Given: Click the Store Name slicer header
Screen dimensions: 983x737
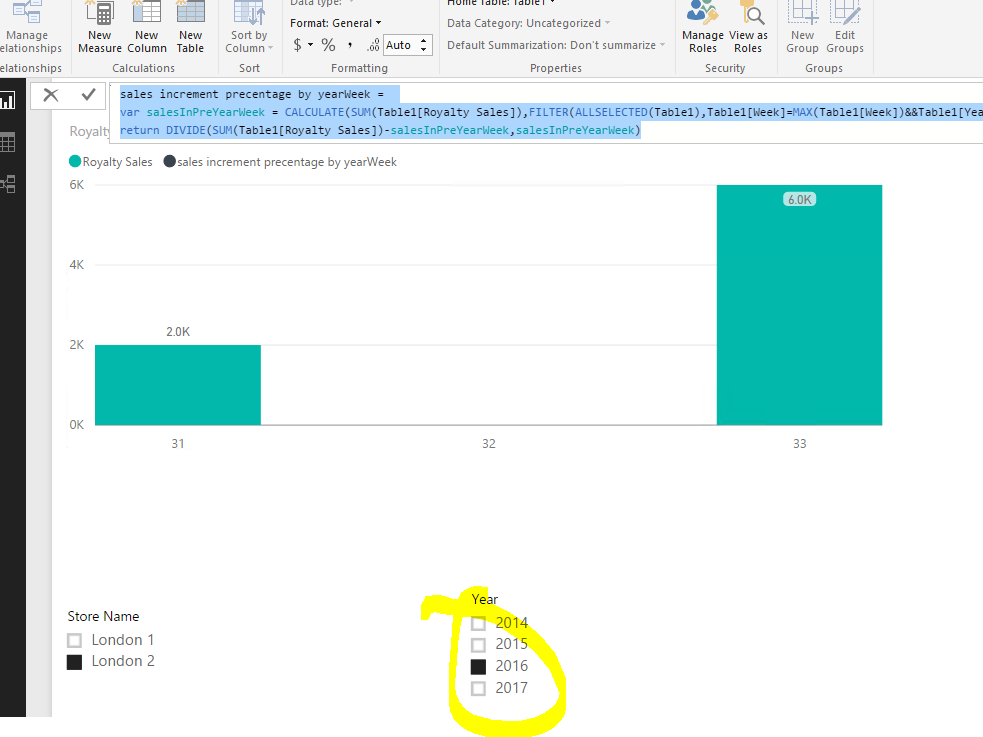Looking at the screenshot, I should [x=103, y=617].
